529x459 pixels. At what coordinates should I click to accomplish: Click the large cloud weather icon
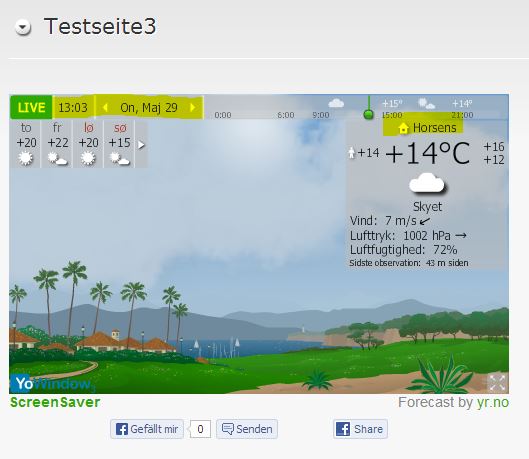click(x=427, y=184)
